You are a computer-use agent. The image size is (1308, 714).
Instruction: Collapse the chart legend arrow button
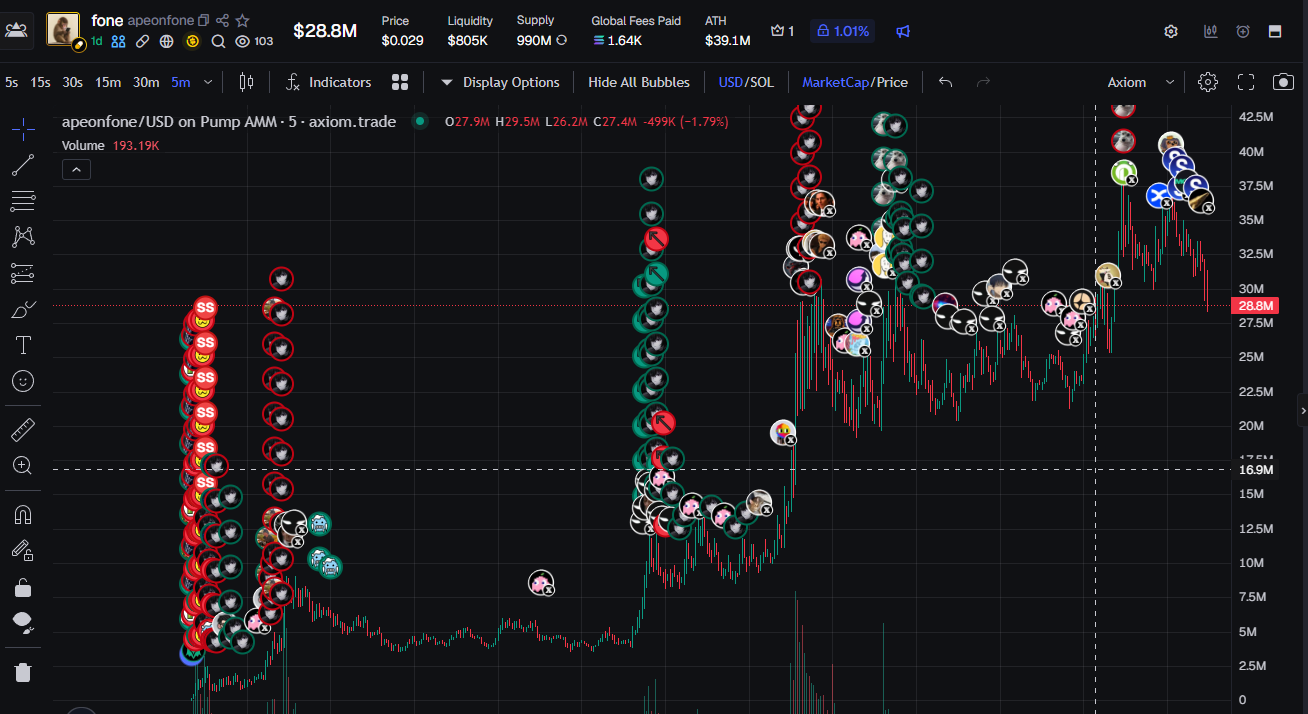coord(76,170)
